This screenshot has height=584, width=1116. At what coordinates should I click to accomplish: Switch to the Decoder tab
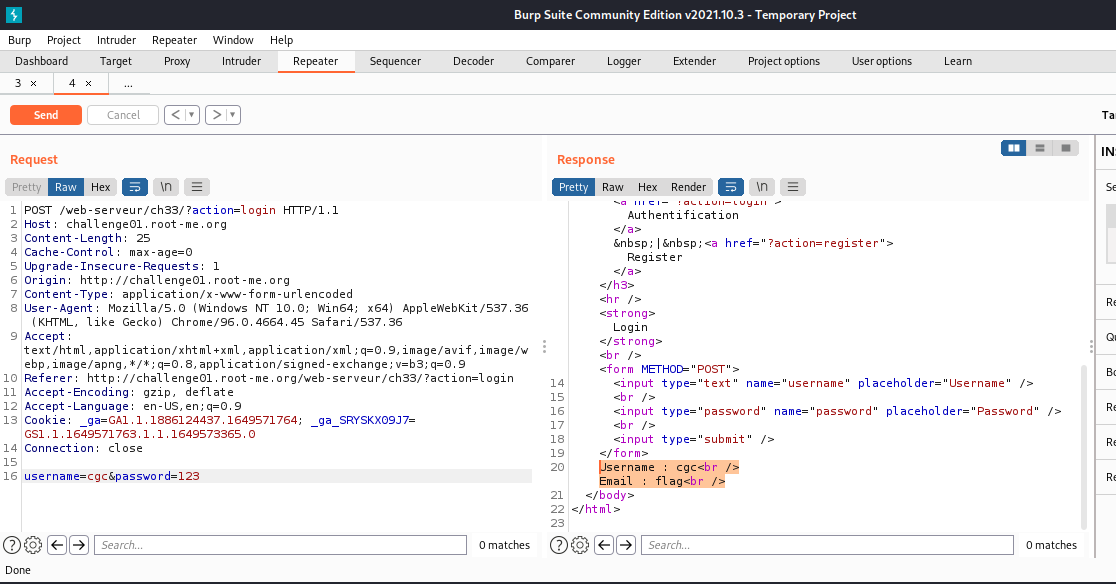473,61
